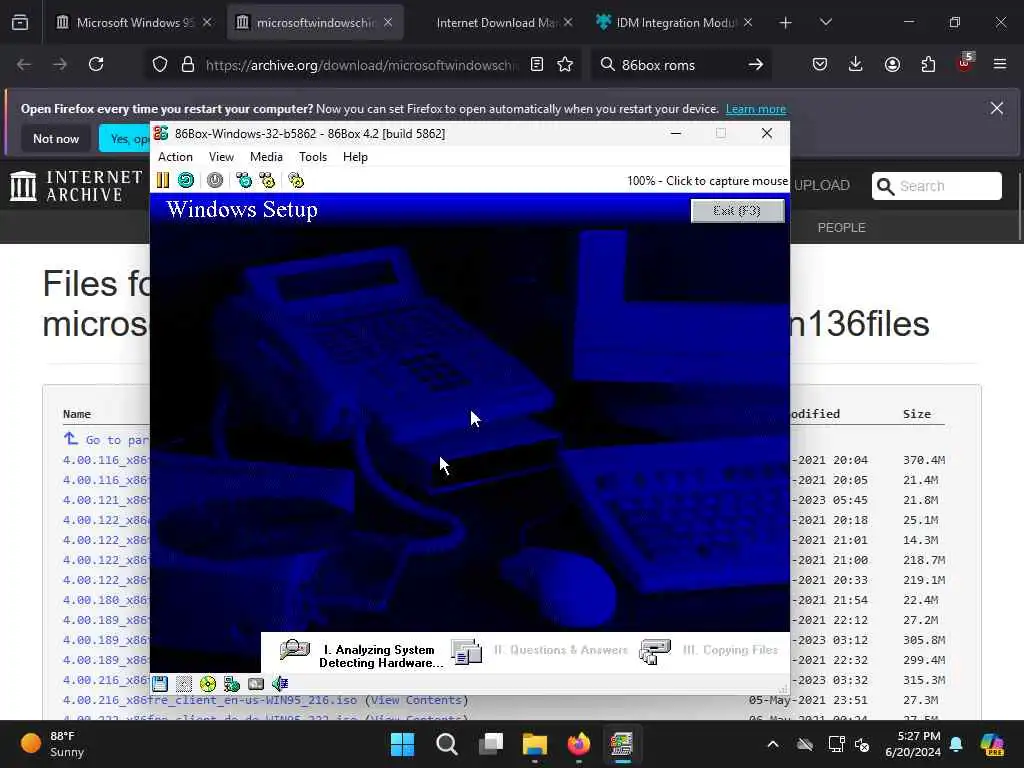Screen dimensions: 1024x768
Task: Click the Internet Archive Search box
Action: (936, 186)
